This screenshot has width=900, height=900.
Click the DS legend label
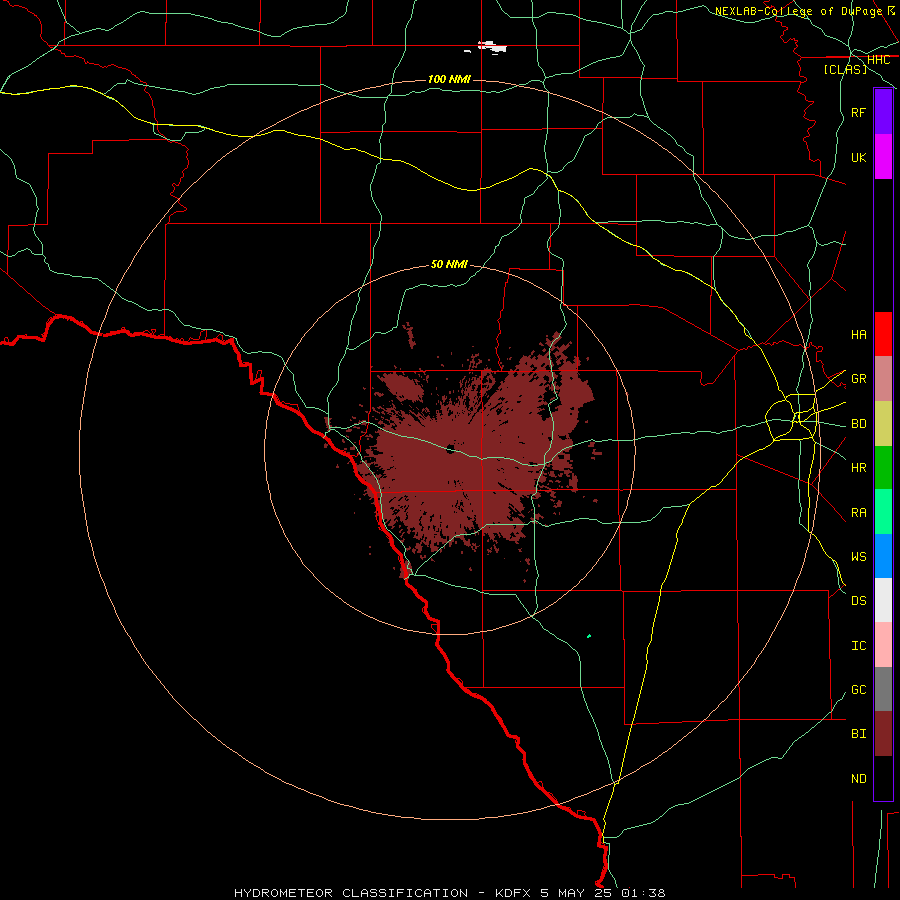(x=858, y=601)
